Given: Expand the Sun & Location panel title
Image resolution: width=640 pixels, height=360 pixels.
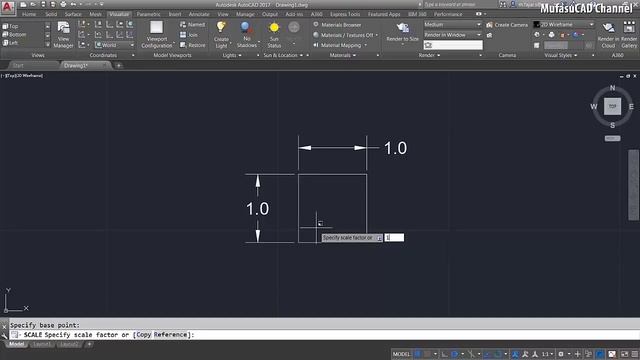Looking at the screenshot, I should (x=283, y=55).
